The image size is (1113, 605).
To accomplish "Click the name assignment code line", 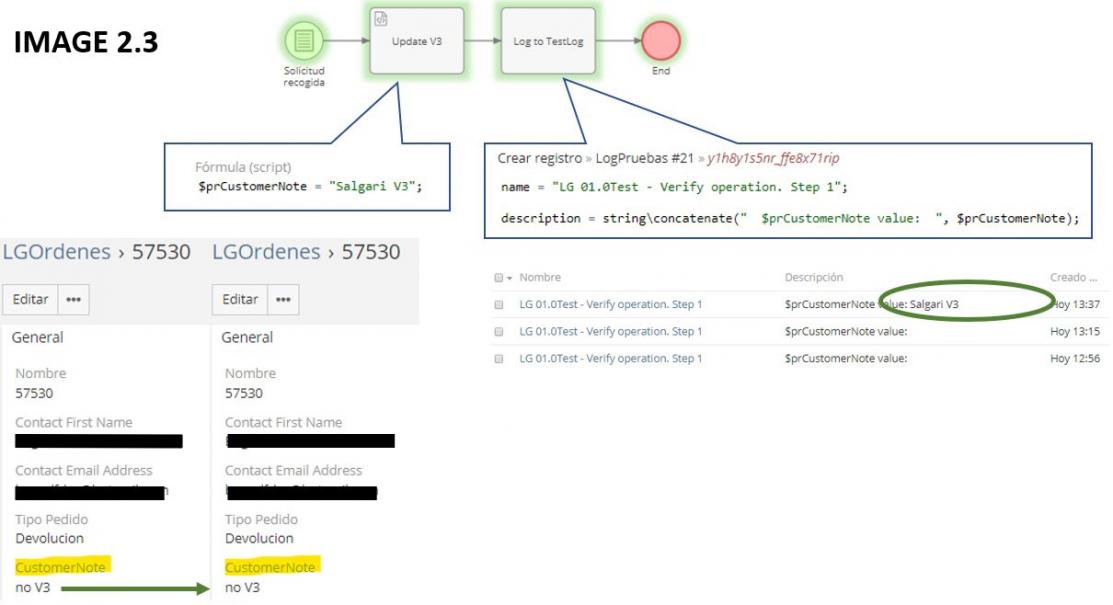I will [674, 187].
